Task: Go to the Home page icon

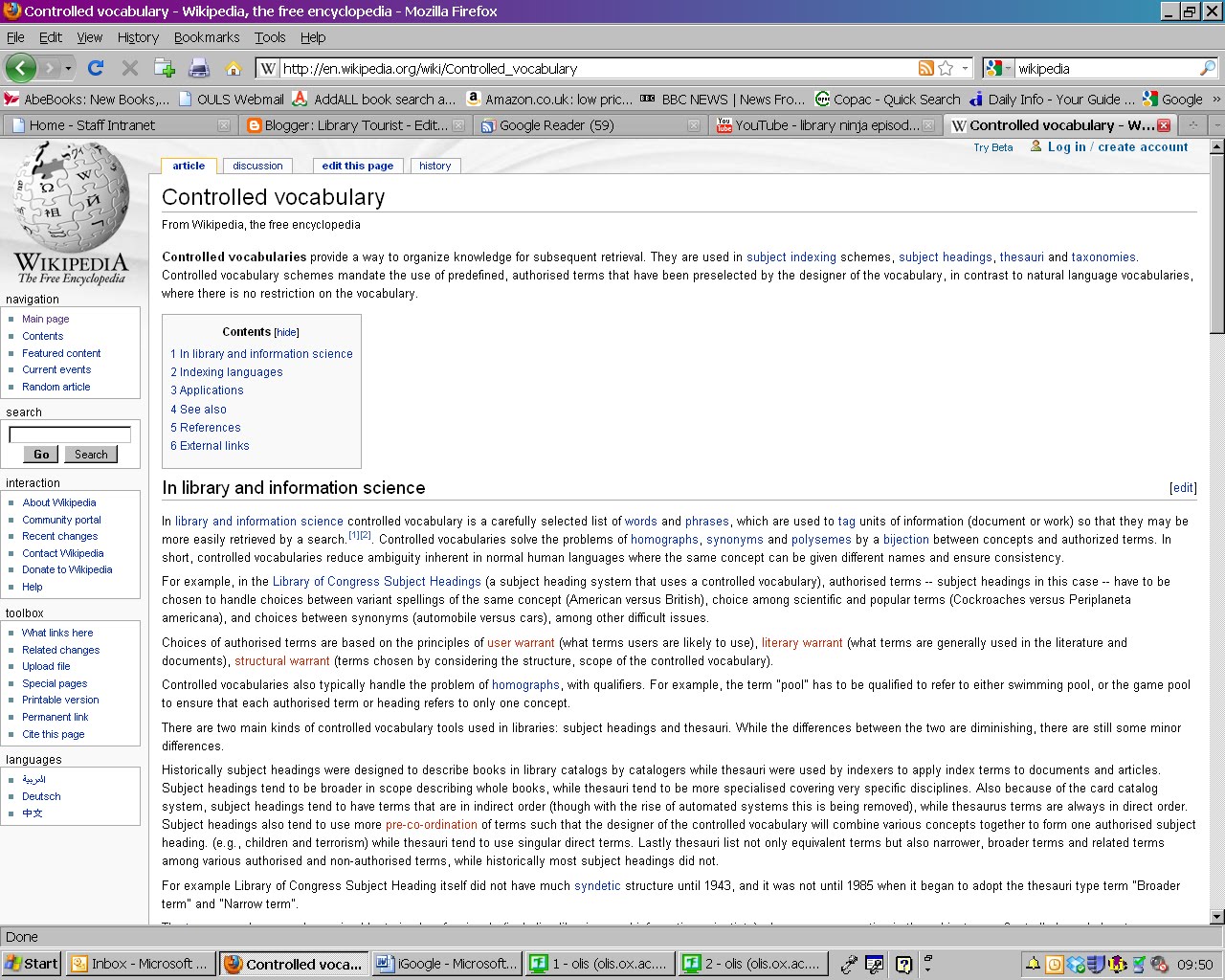Action: click(x=233, y=68)
